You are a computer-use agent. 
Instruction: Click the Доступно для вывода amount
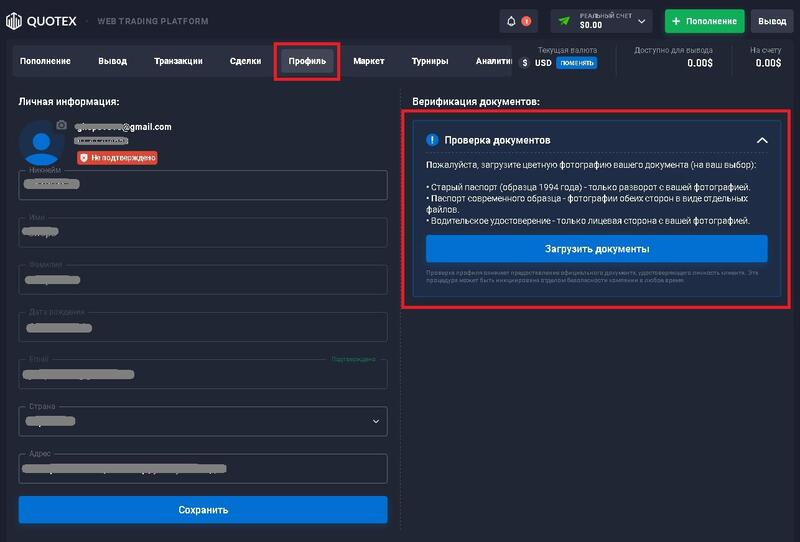(x=699, y=63)
